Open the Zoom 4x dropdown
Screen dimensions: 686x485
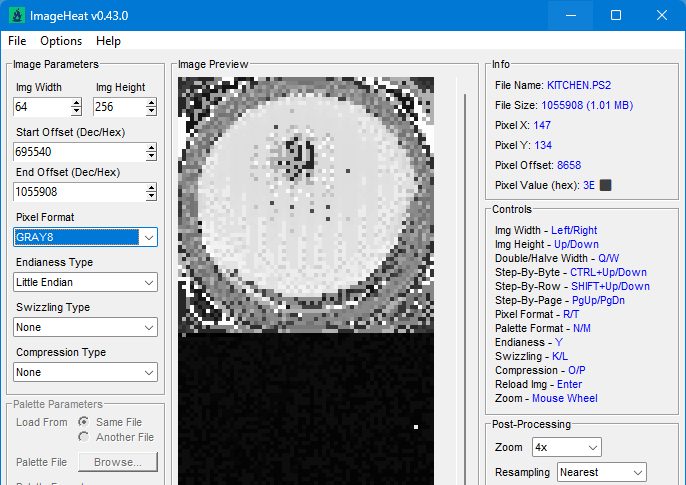tap(567, 447)
